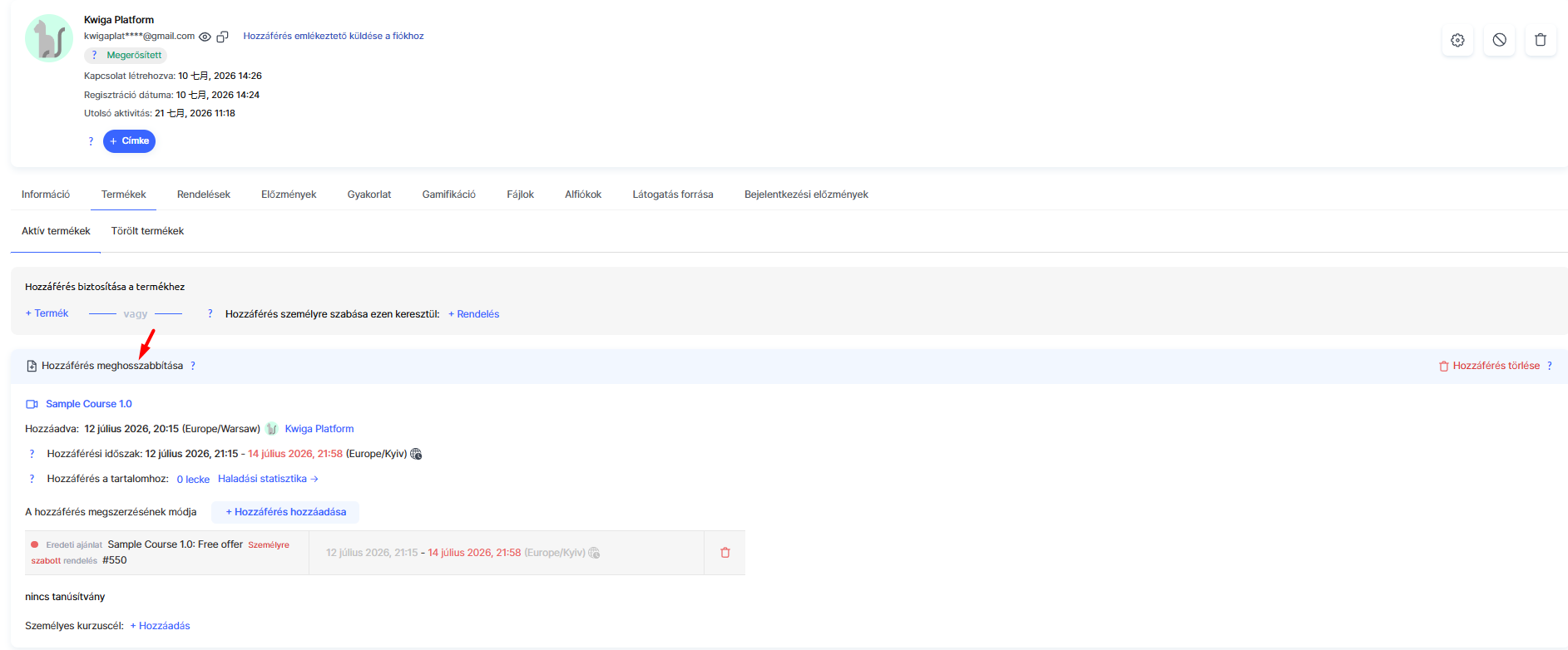Click the 0 lecke link

[x=193, y=480]
